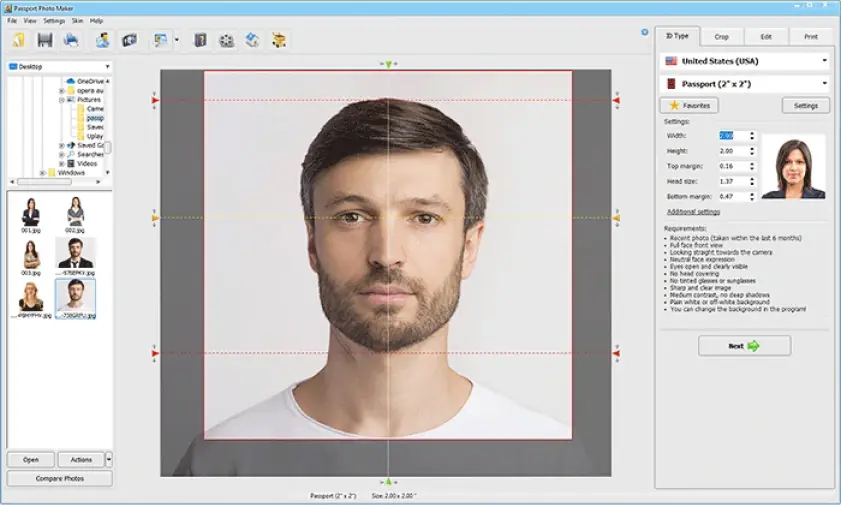The height and width of the screenshot is (505, 841).
Task: Click the help book toolbar icon
Action: tap(201, 40)
